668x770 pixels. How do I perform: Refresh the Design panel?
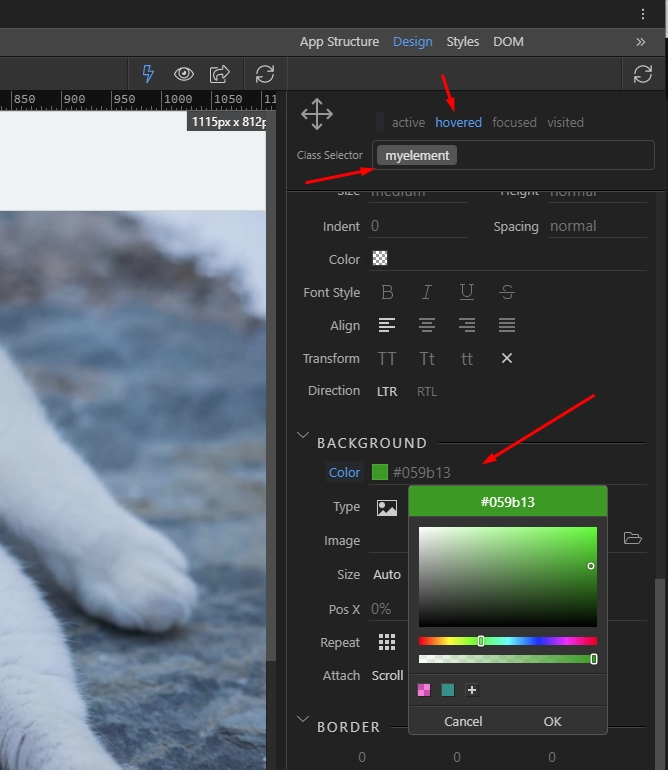642,74
